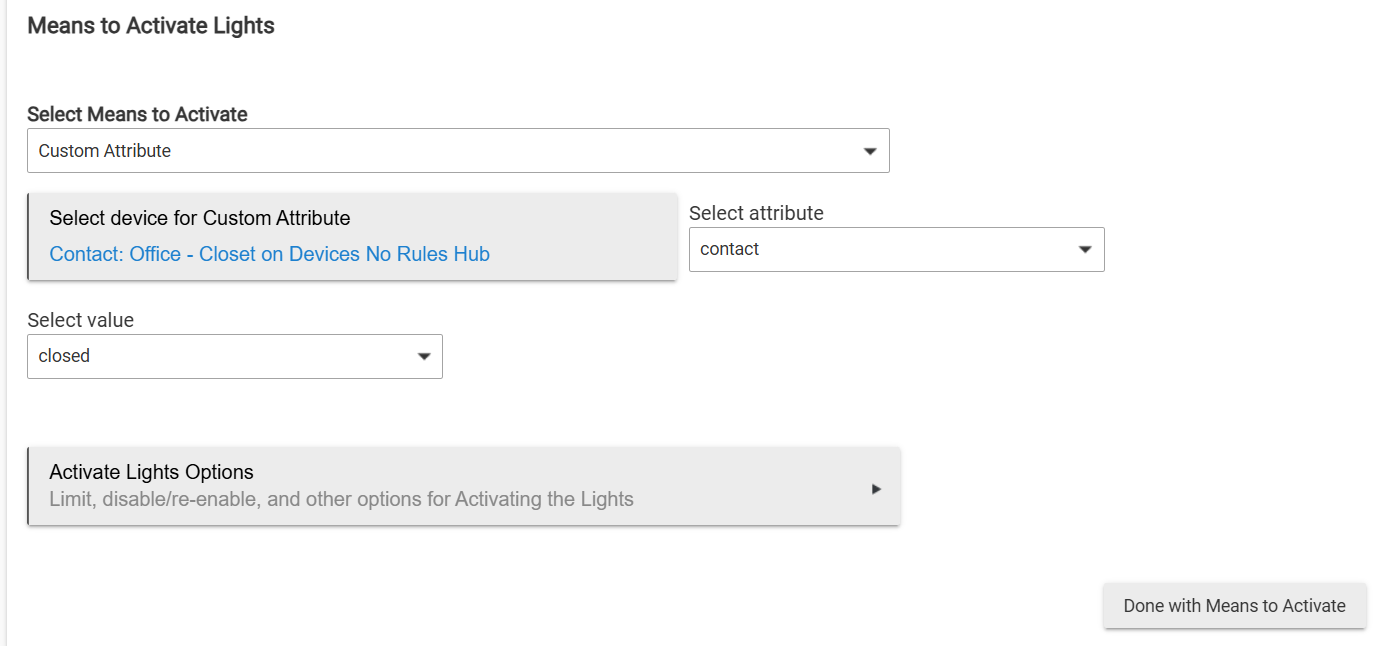Viewport: 1376px width, 646px height.
Task: Click the Select Means to Activate label
Action: 137,114
